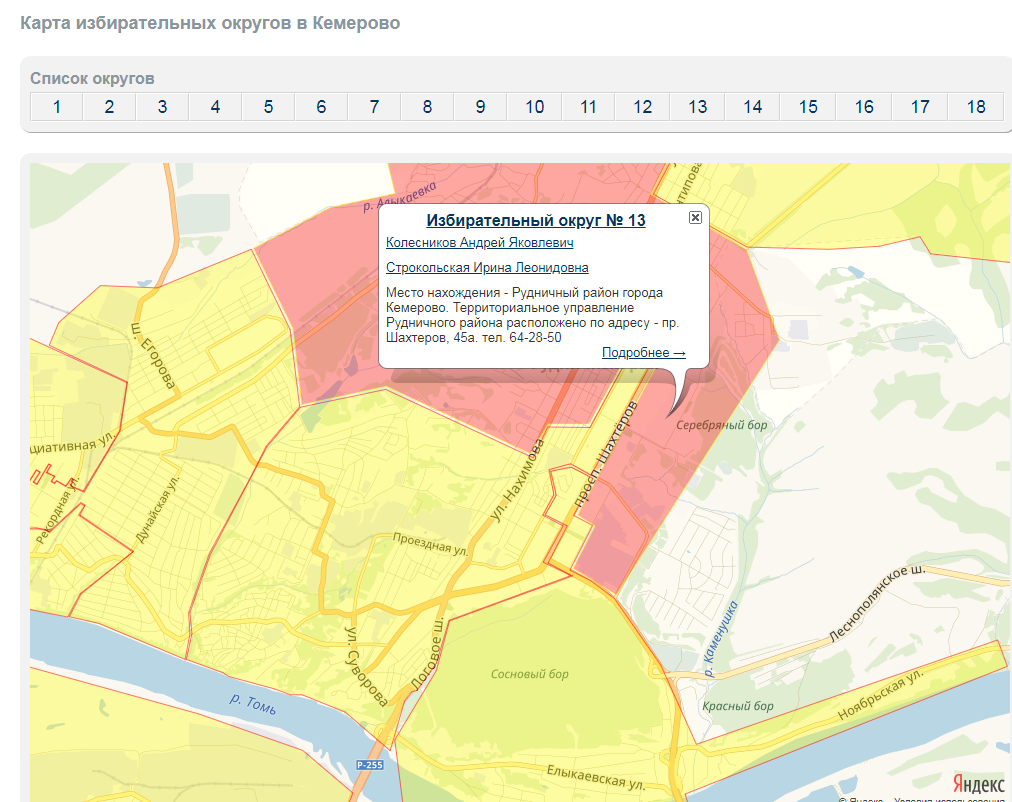The height and width of the screenshot is (802, 1012).
Task: Click the Р-255 highway shield on map
Action: tap(370, 765)
